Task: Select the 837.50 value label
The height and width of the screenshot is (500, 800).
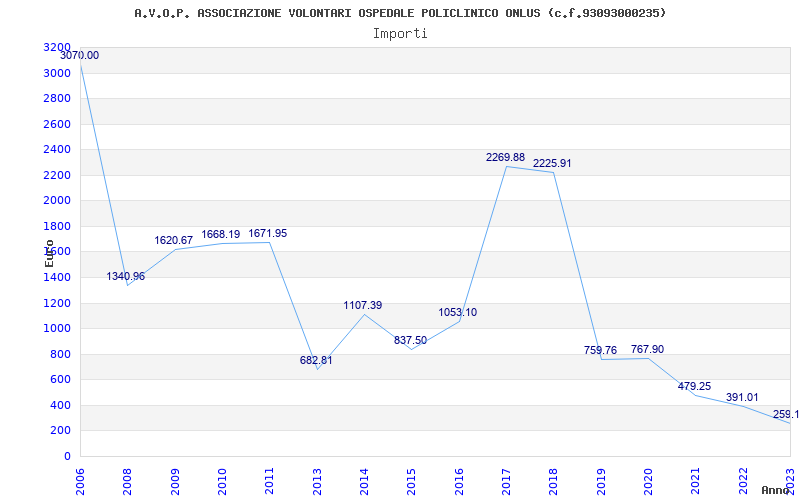Action: [x=410, y=341]
